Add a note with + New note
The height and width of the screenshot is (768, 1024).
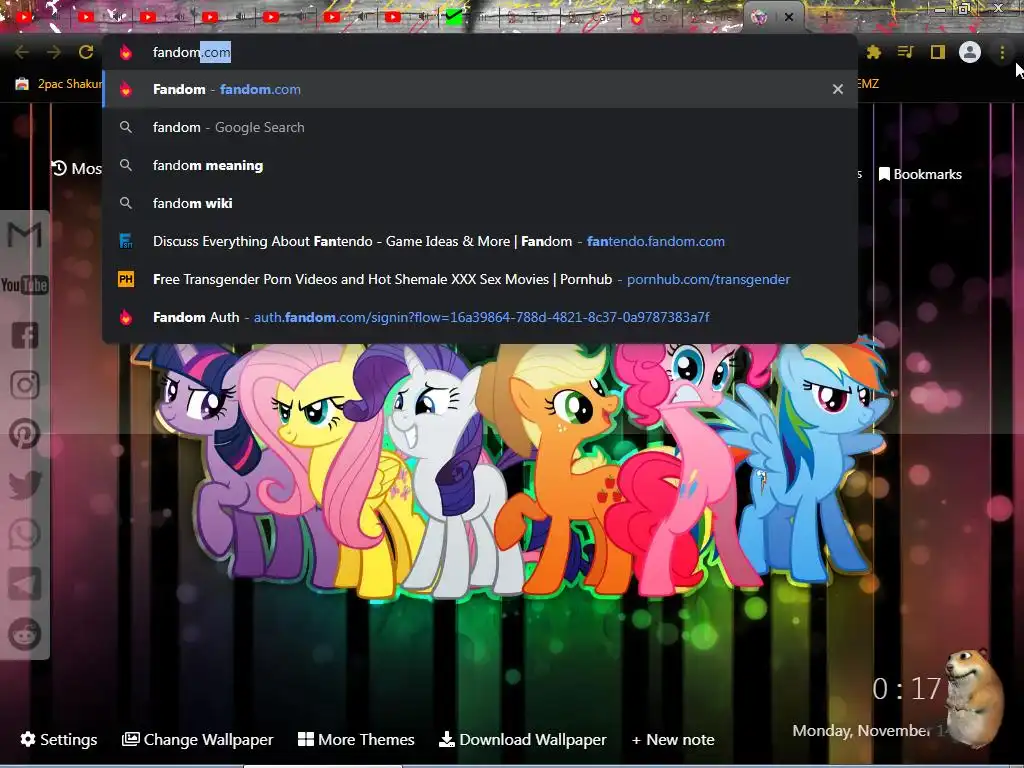(673, 740)
